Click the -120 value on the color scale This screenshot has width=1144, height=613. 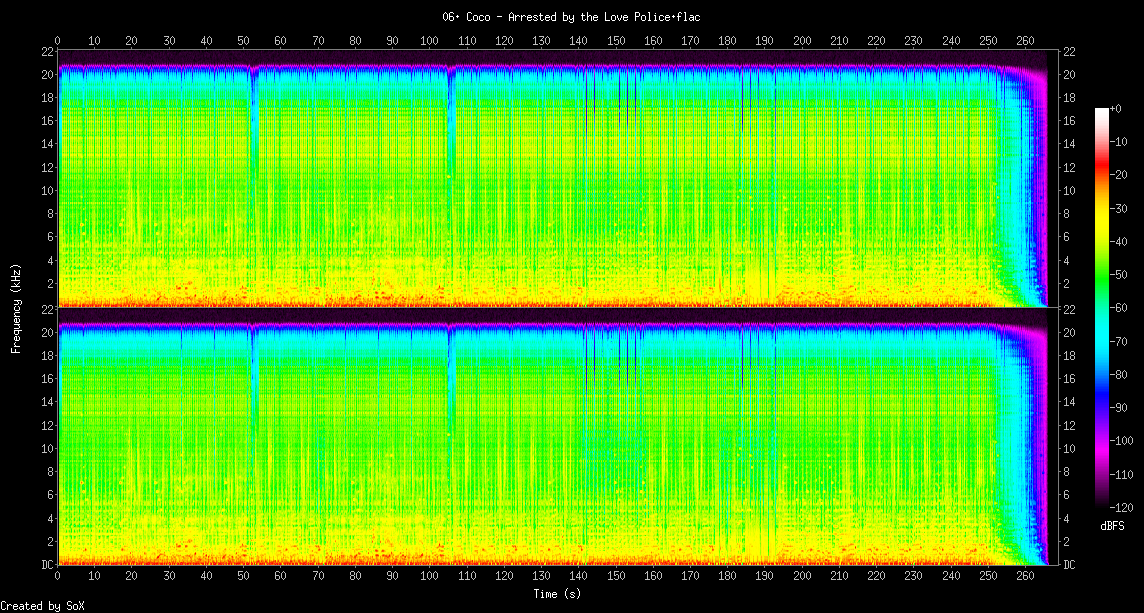coord(1124,507)
